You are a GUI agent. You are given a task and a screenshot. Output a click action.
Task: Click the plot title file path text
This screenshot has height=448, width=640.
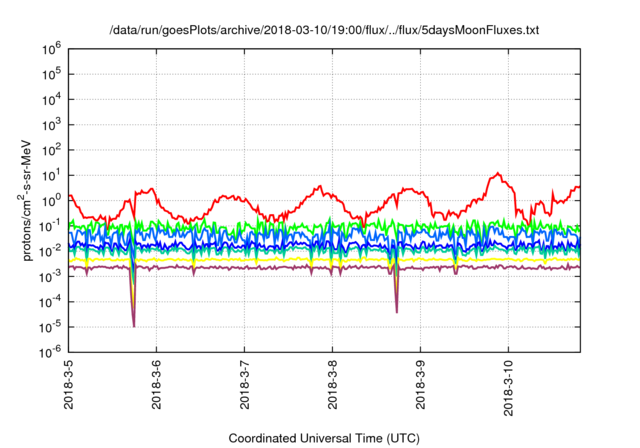click(324, 30)
